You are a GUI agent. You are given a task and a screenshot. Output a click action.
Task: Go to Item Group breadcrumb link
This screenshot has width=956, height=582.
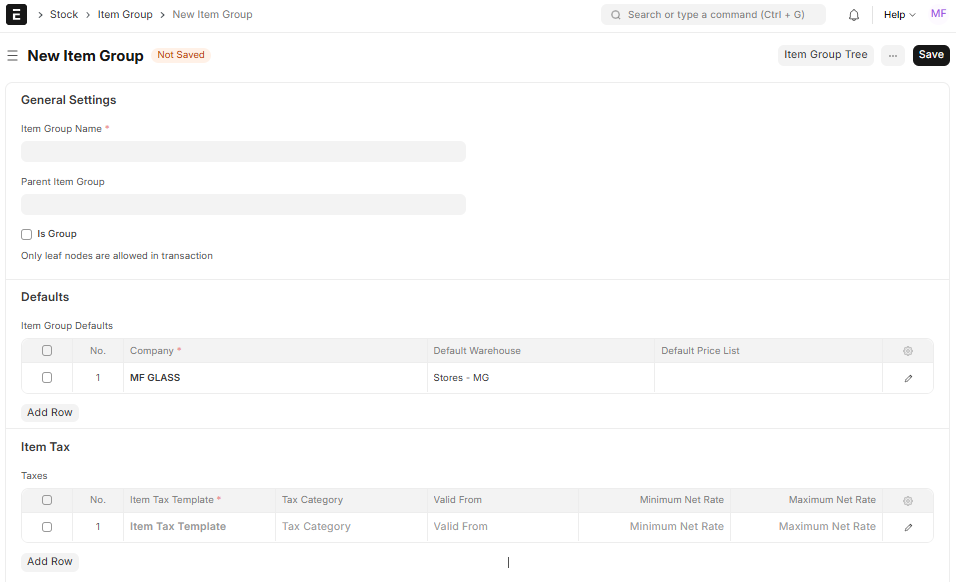(x=125, y=15)
